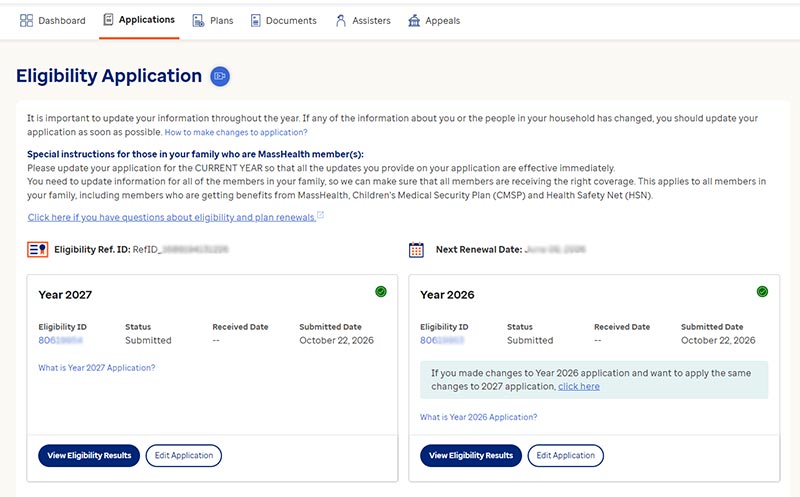Edit Application for Year 2026

565,455
